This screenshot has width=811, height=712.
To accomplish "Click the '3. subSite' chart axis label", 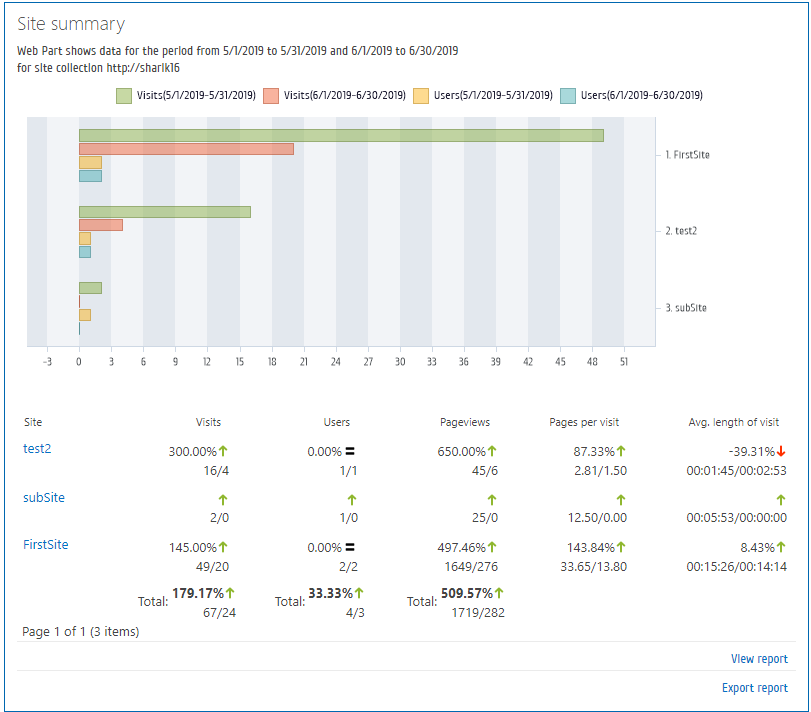I will coord(686,308).
